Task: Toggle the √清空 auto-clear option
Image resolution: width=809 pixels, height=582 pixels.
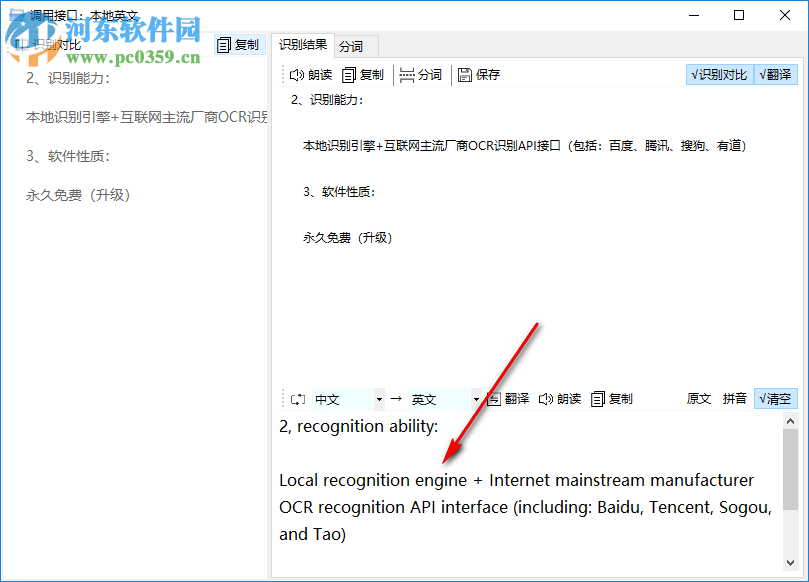Action: coord(776,398)
